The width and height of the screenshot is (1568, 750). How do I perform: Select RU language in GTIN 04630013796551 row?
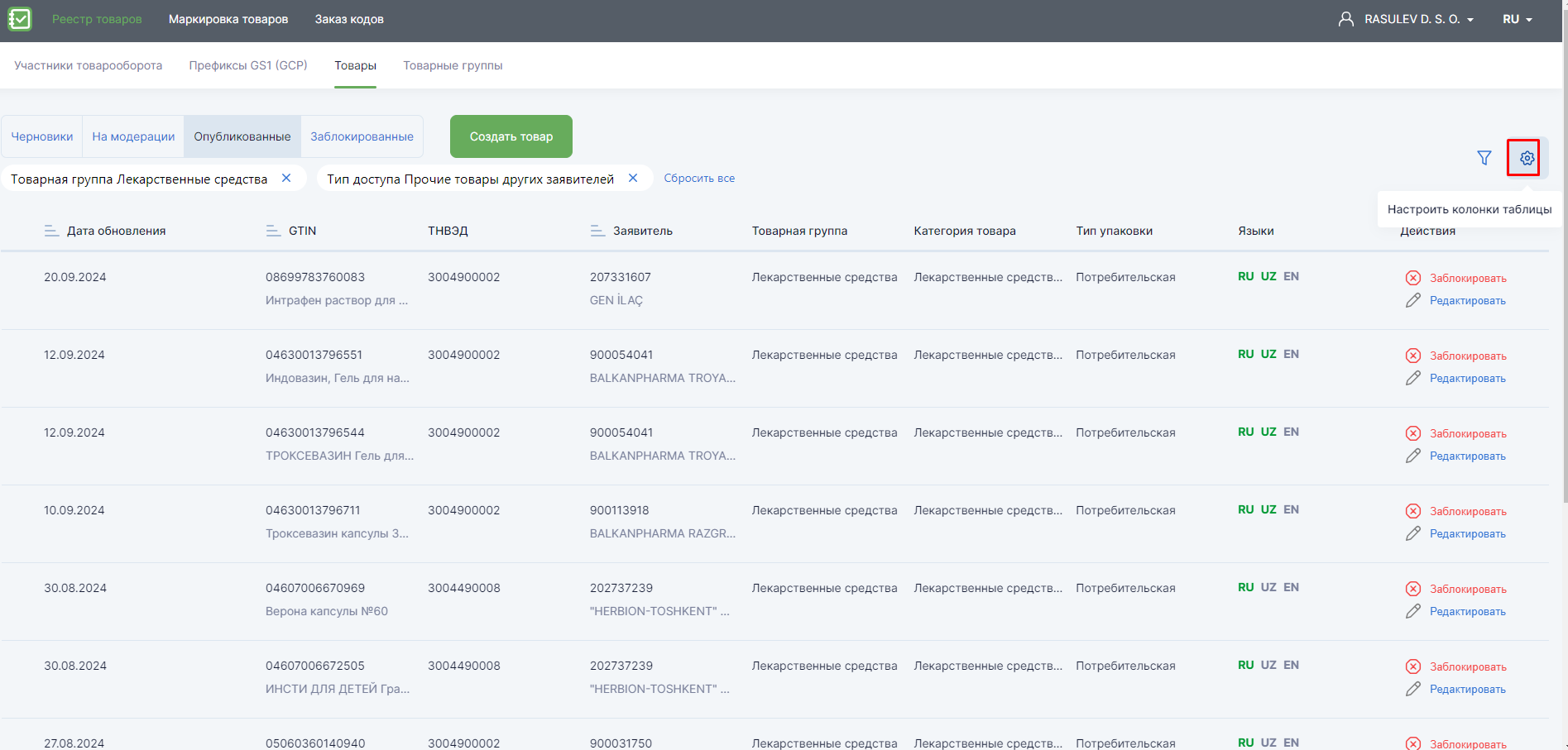click(x=1246, y=354)
